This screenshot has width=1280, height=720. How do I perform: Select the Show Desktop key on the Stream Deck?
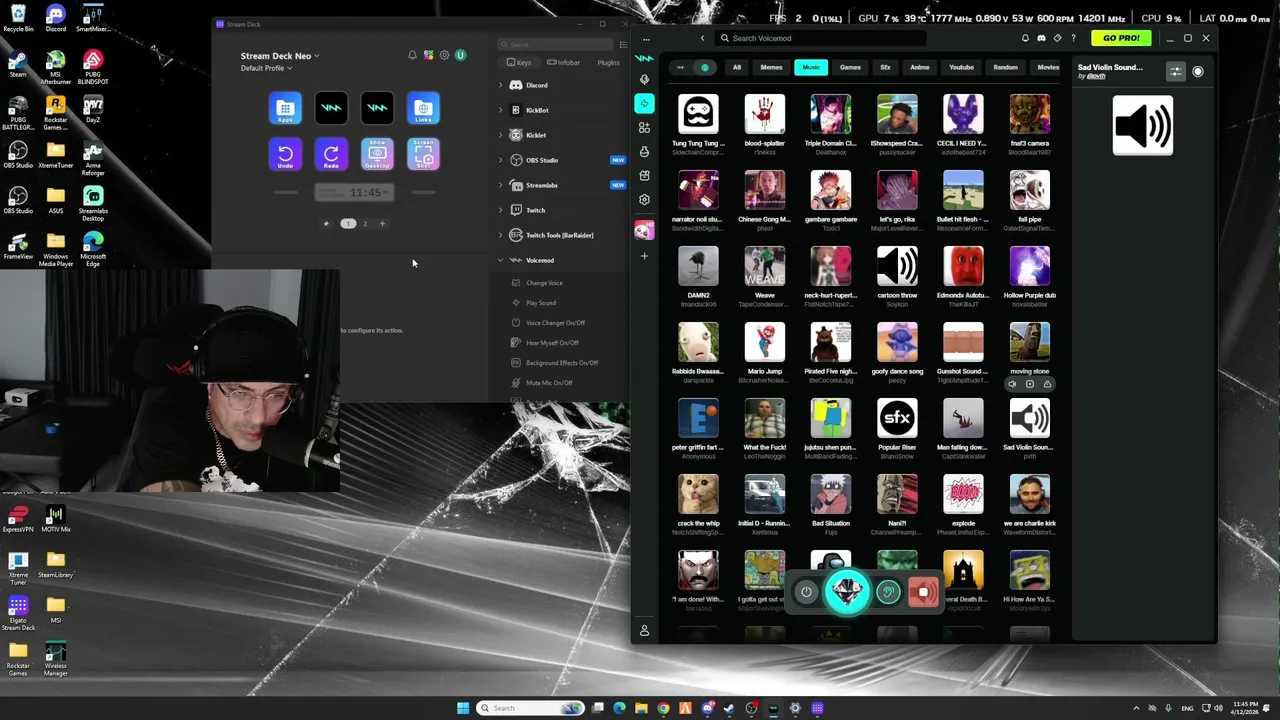coord(377,154)
